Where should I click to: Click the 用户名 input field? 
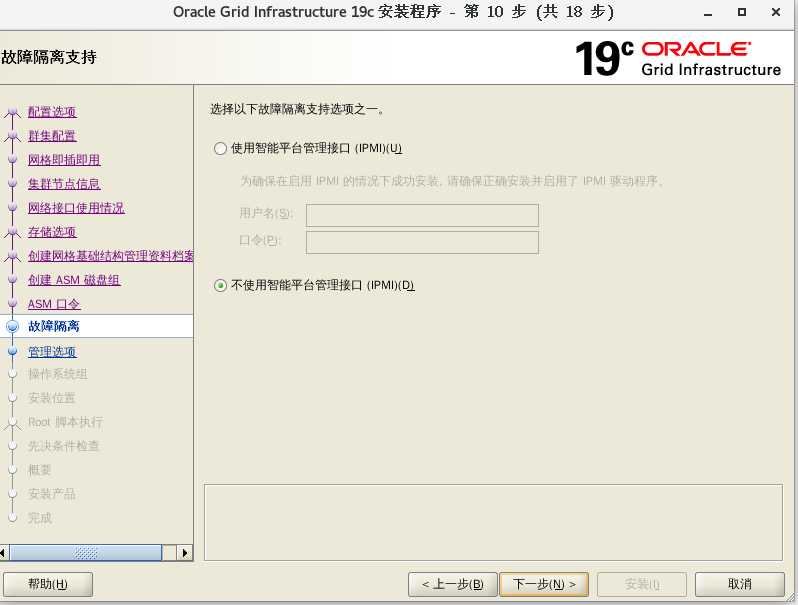pyautogui.click(x=422, y=215)
